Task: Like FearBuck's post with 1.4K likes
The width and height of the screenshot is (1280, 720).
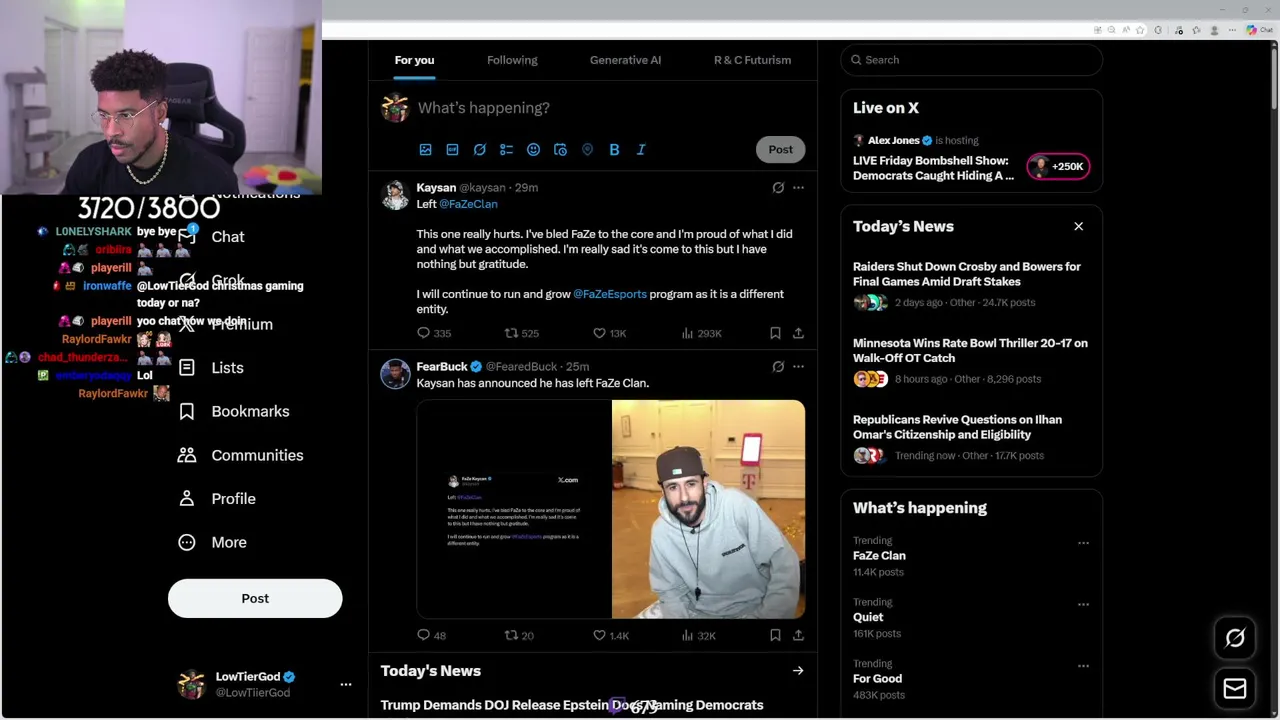Action: tap(610, 635)
